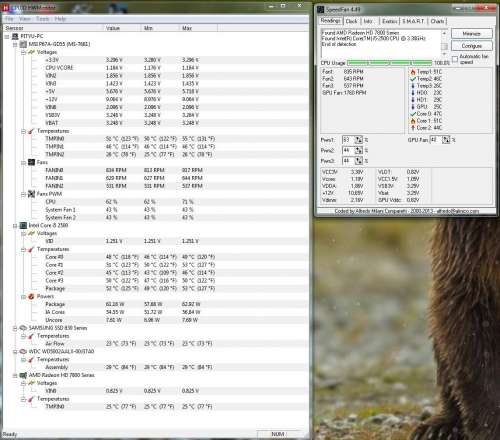Open the Tools menu in HWMonitor
The width and height of the screenshot is (500, 440).
pos(42,19)
